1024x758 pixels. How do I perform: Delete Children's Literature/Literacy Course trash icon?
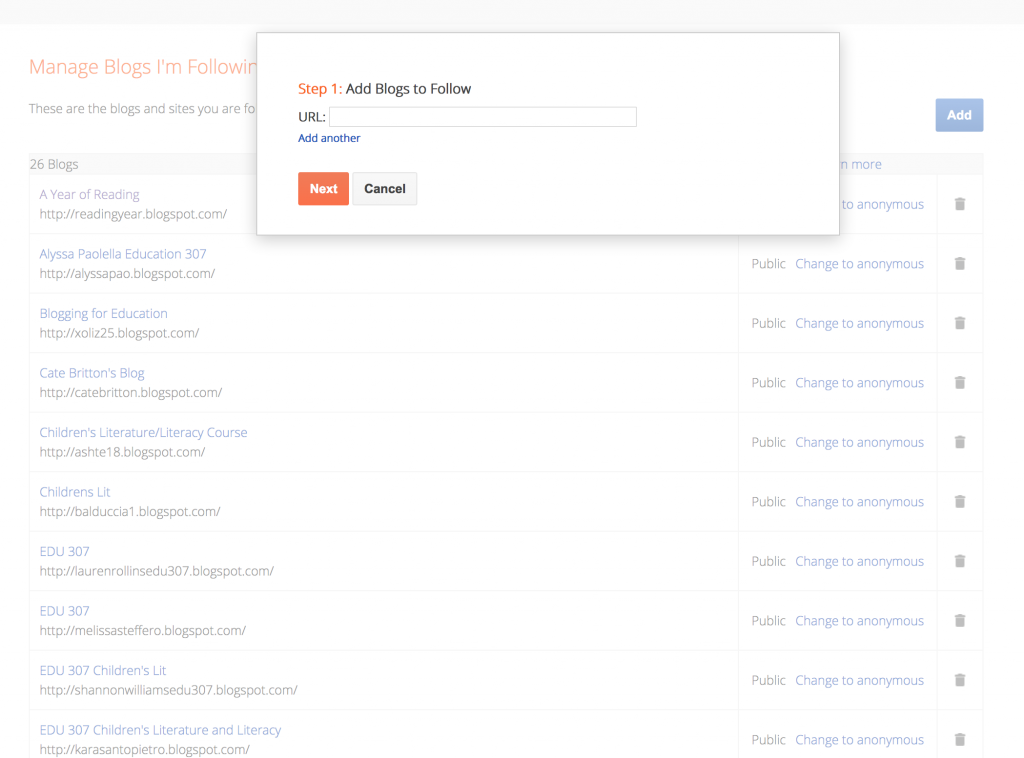[x=959, y=442]
